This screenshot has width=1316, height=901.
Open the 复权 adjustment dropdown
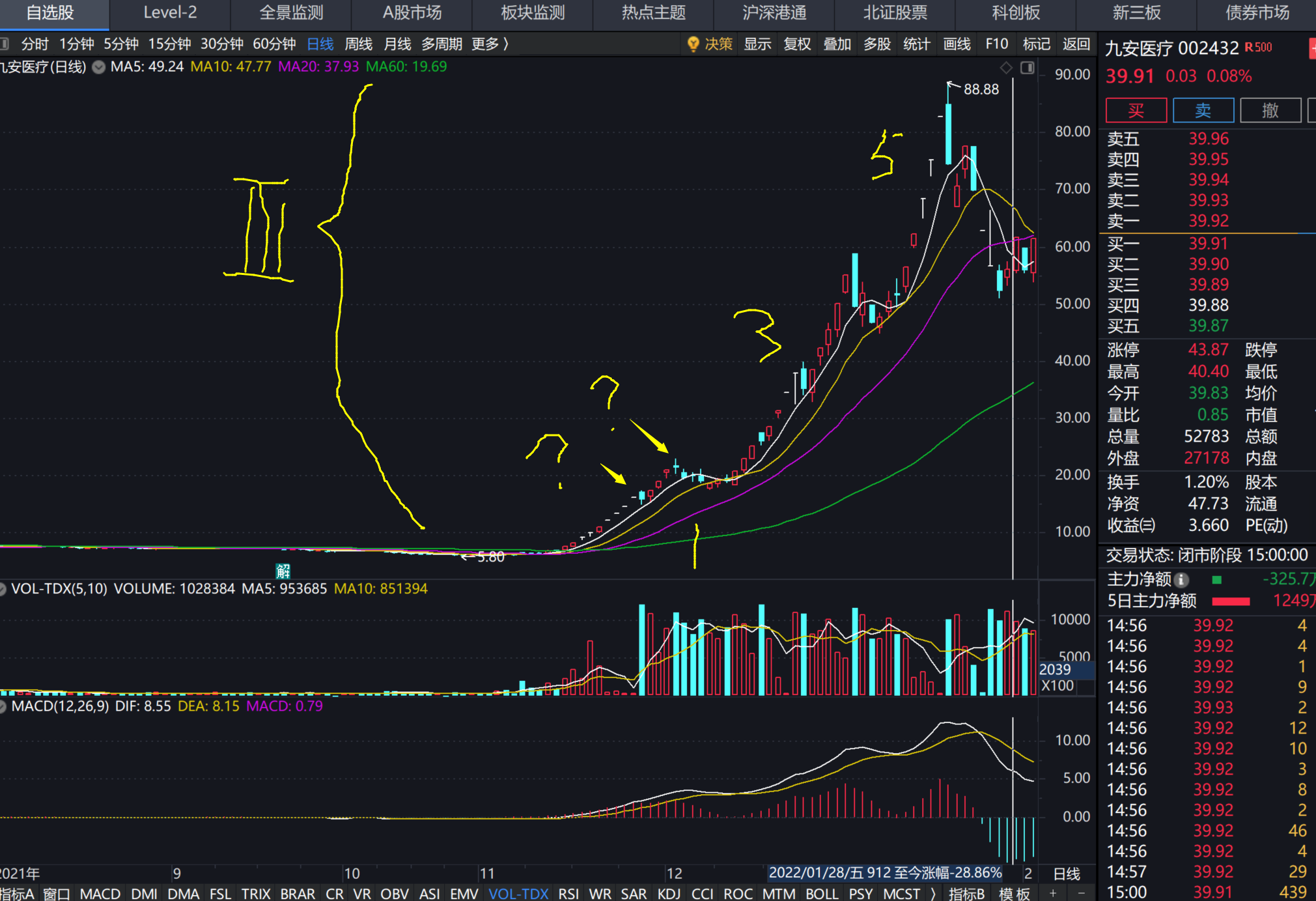[796, 44]
